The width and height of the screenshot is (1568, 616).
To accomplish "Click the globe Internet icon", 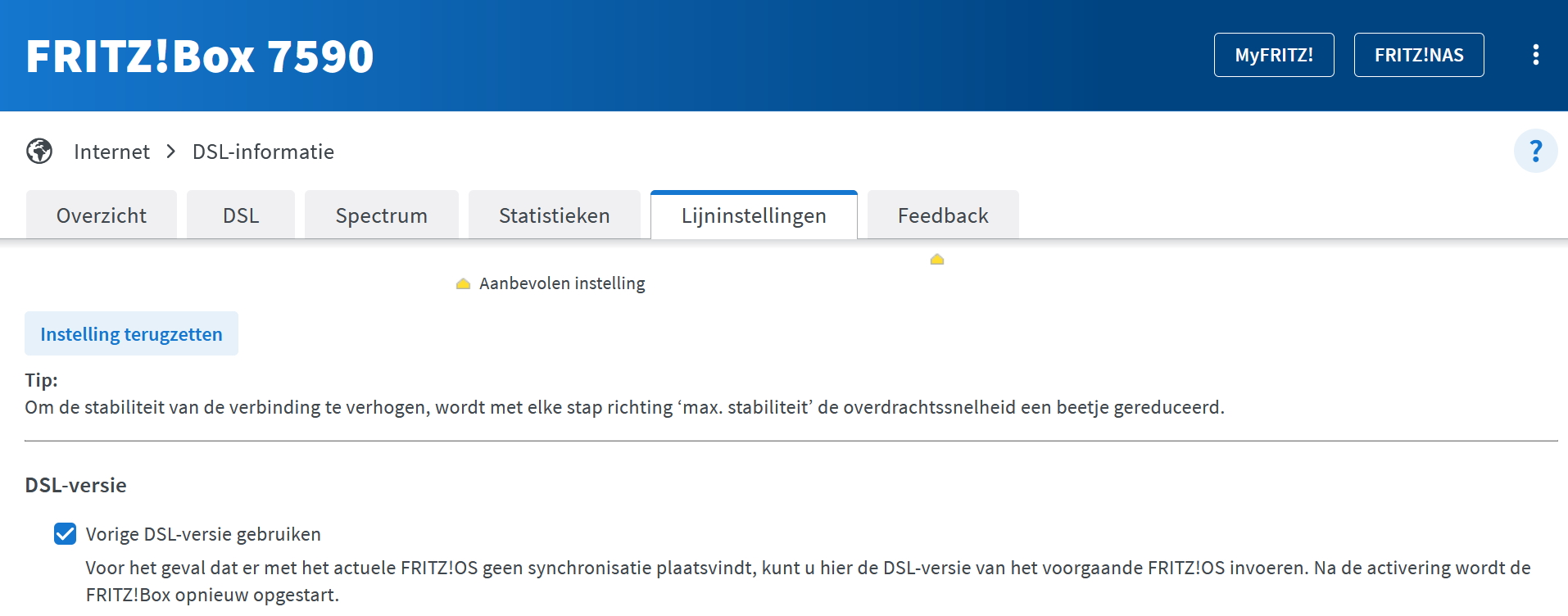I will [x=39, y=152].
